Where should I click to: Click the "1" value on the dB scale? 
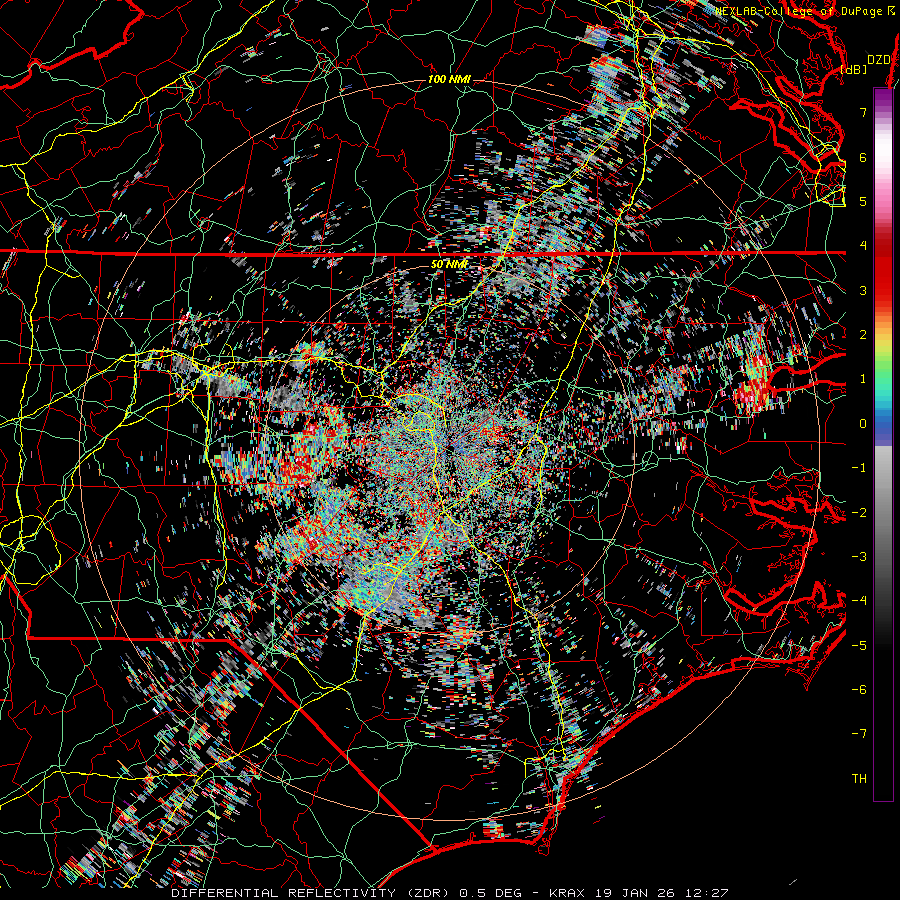pyautogui.click(x=863, y=379)
